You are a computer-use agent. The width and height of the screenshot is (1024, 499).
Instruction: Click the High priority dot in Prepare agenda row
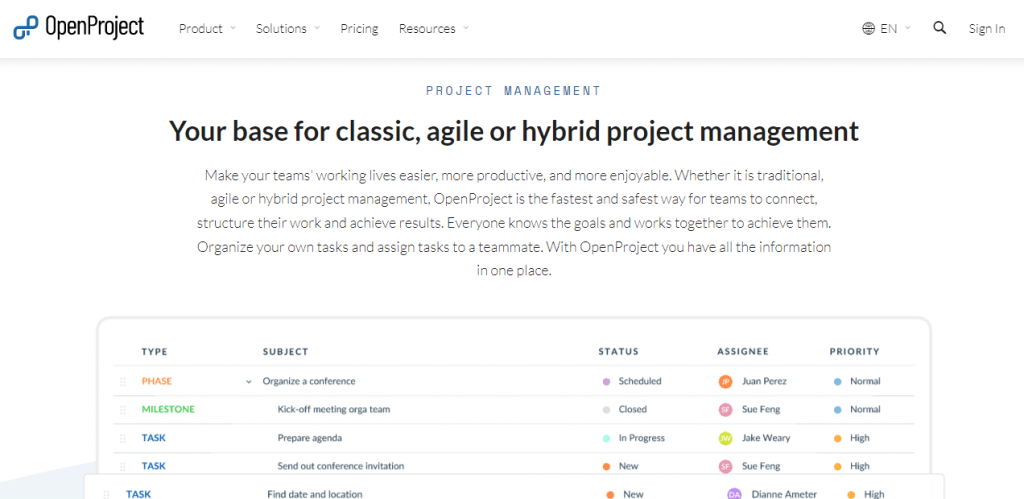click(837, 438)
